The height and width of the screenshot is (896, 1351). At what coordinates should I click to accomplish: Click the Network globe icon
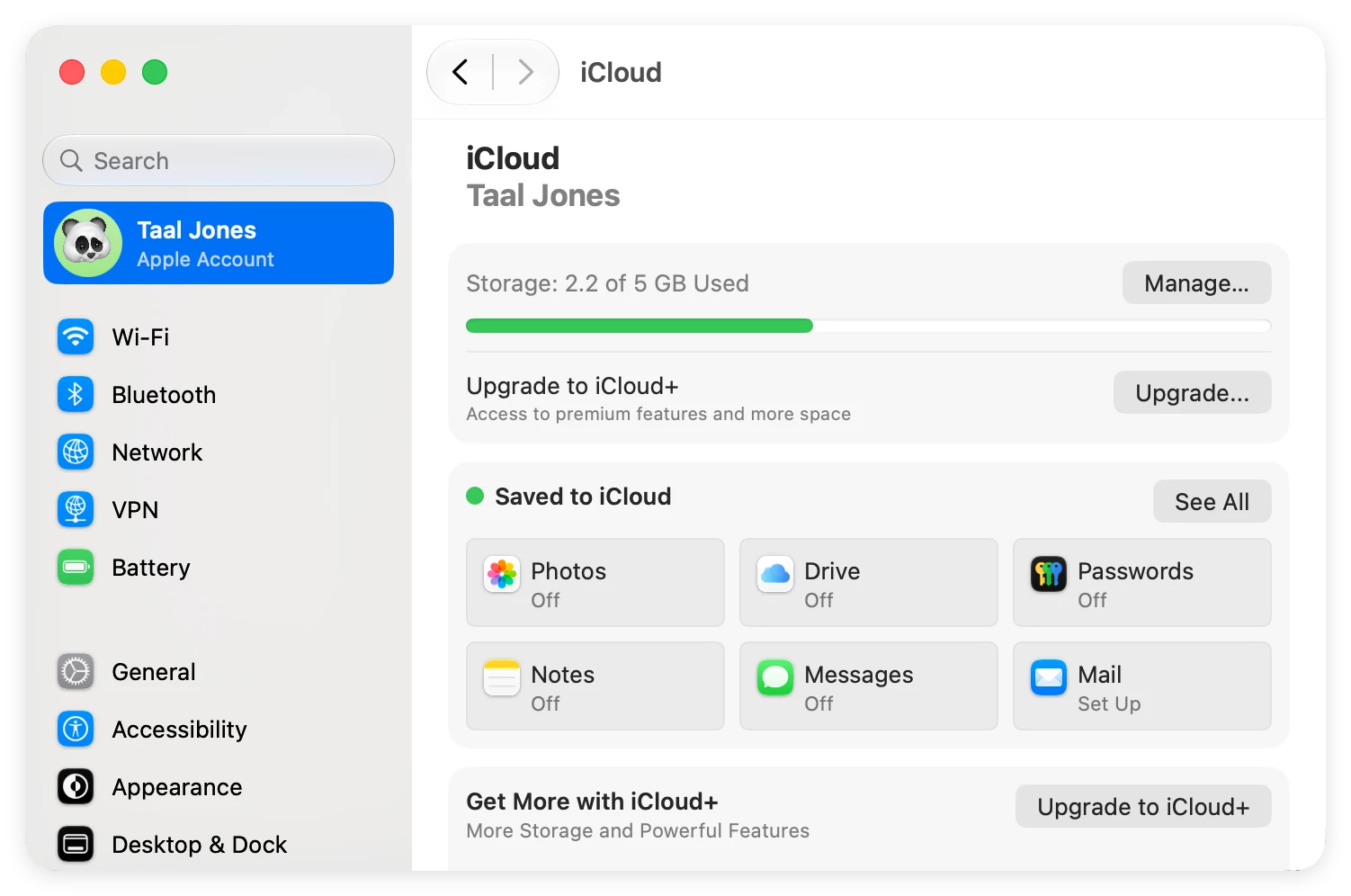coord(76,452)
